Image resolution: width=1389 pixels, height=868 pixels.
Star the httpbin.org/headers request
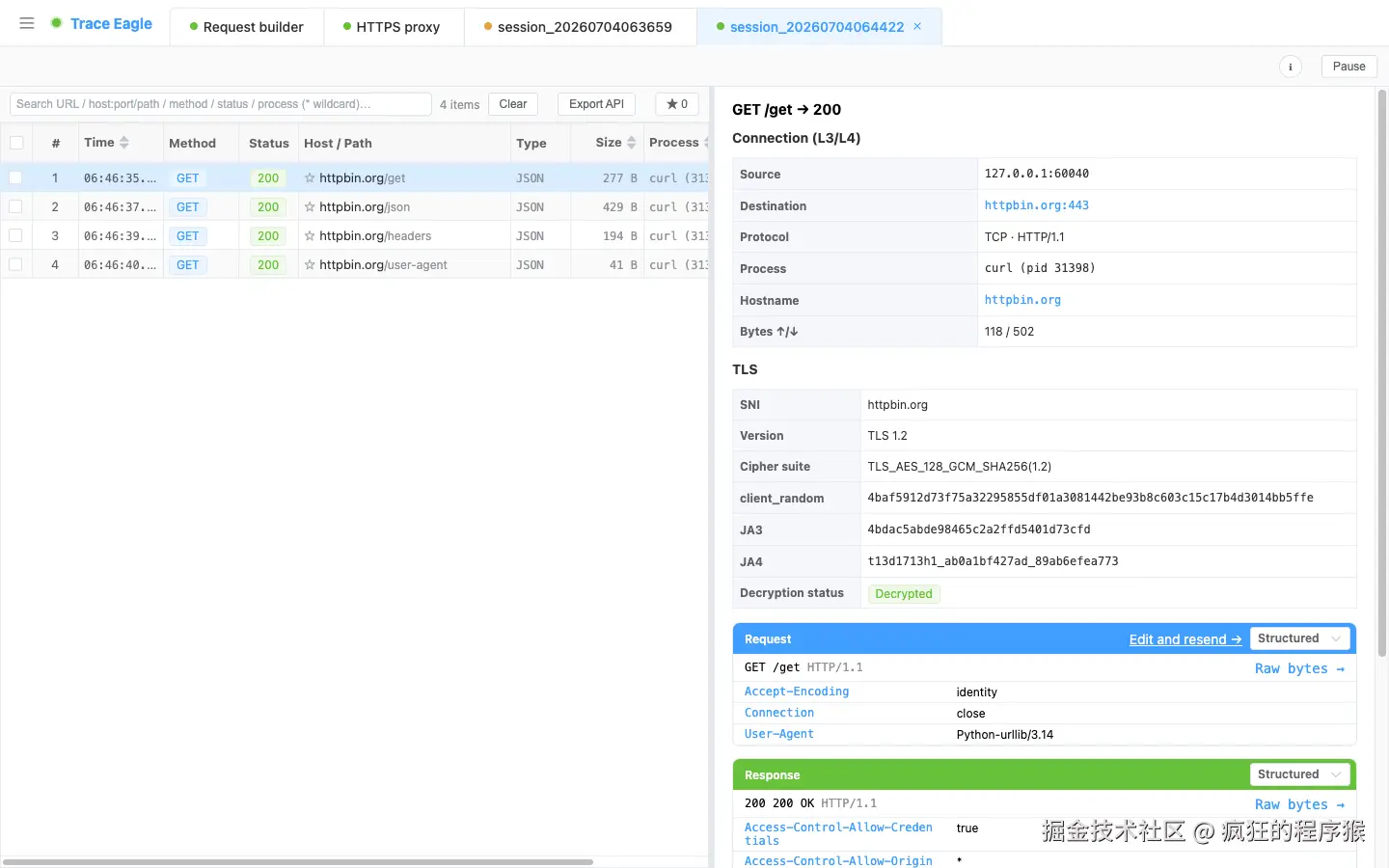[310, 236]
